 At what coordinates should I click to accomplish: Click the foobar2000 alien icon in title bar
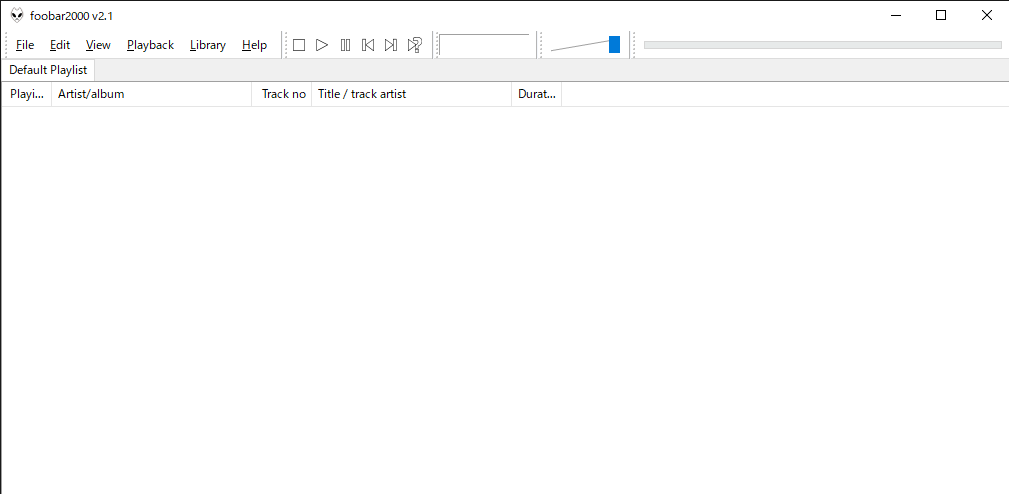click(x=17, y=15)
